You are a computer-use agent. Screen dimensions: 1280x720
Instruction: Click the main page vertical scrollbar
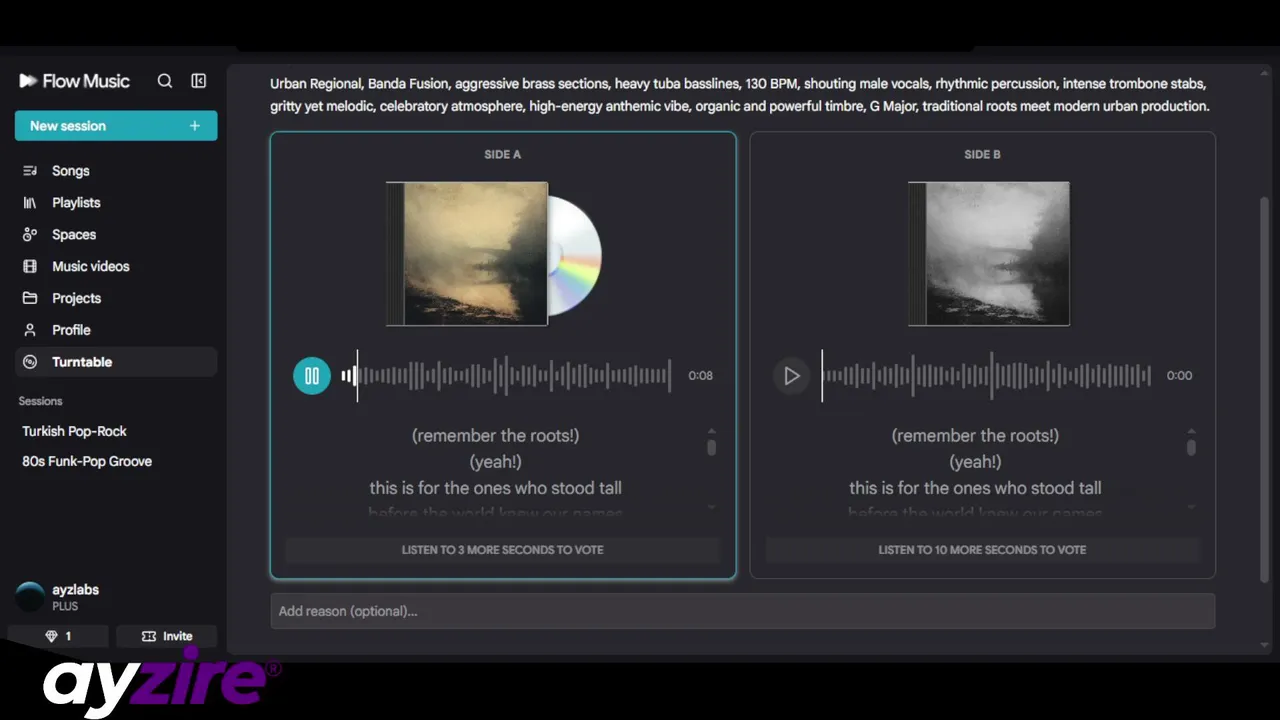point(1264,390)
